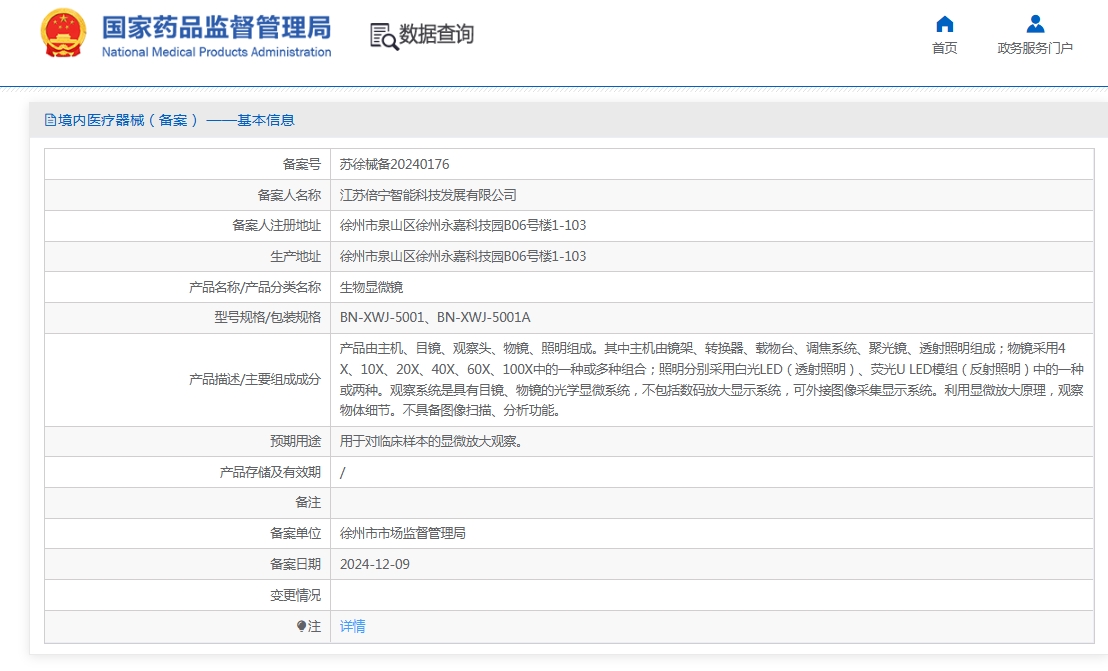This screenshot has height=671, width=1108.
Task: Click the 预期用途 label
Action: tap(295, 441)
